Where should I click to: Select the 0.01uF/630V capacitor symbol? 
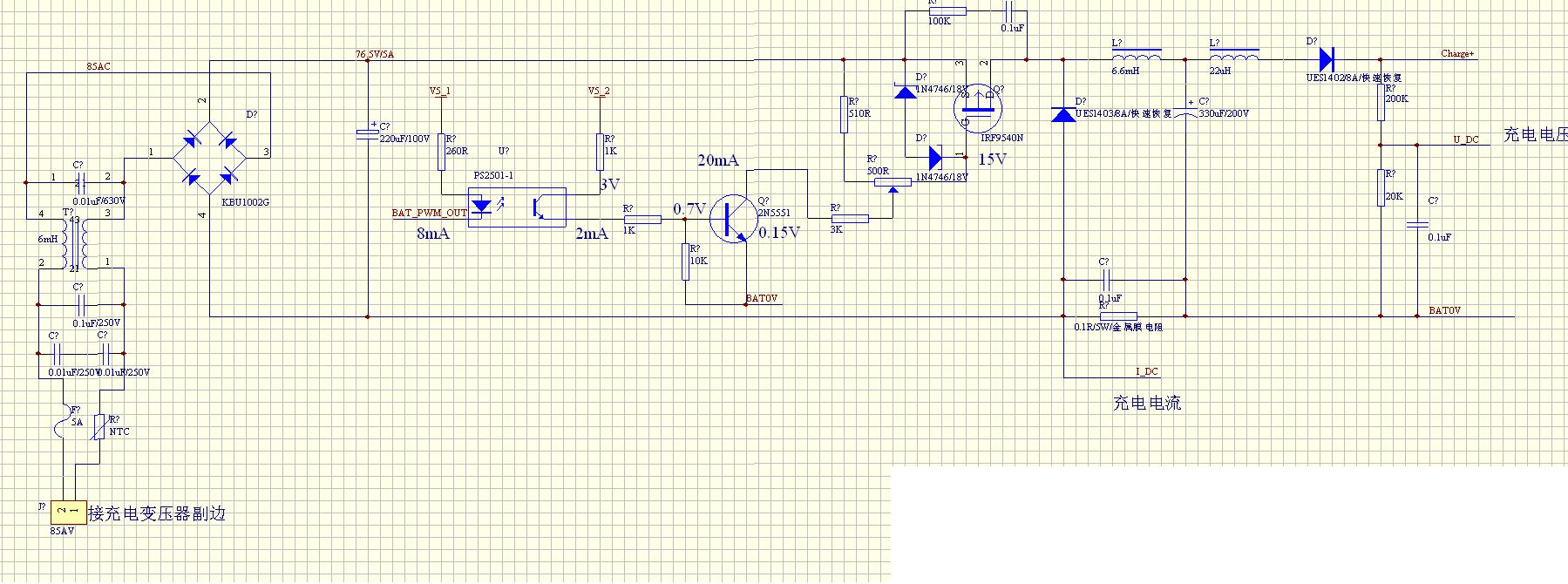pyautogui.click(x=79, y=182)
